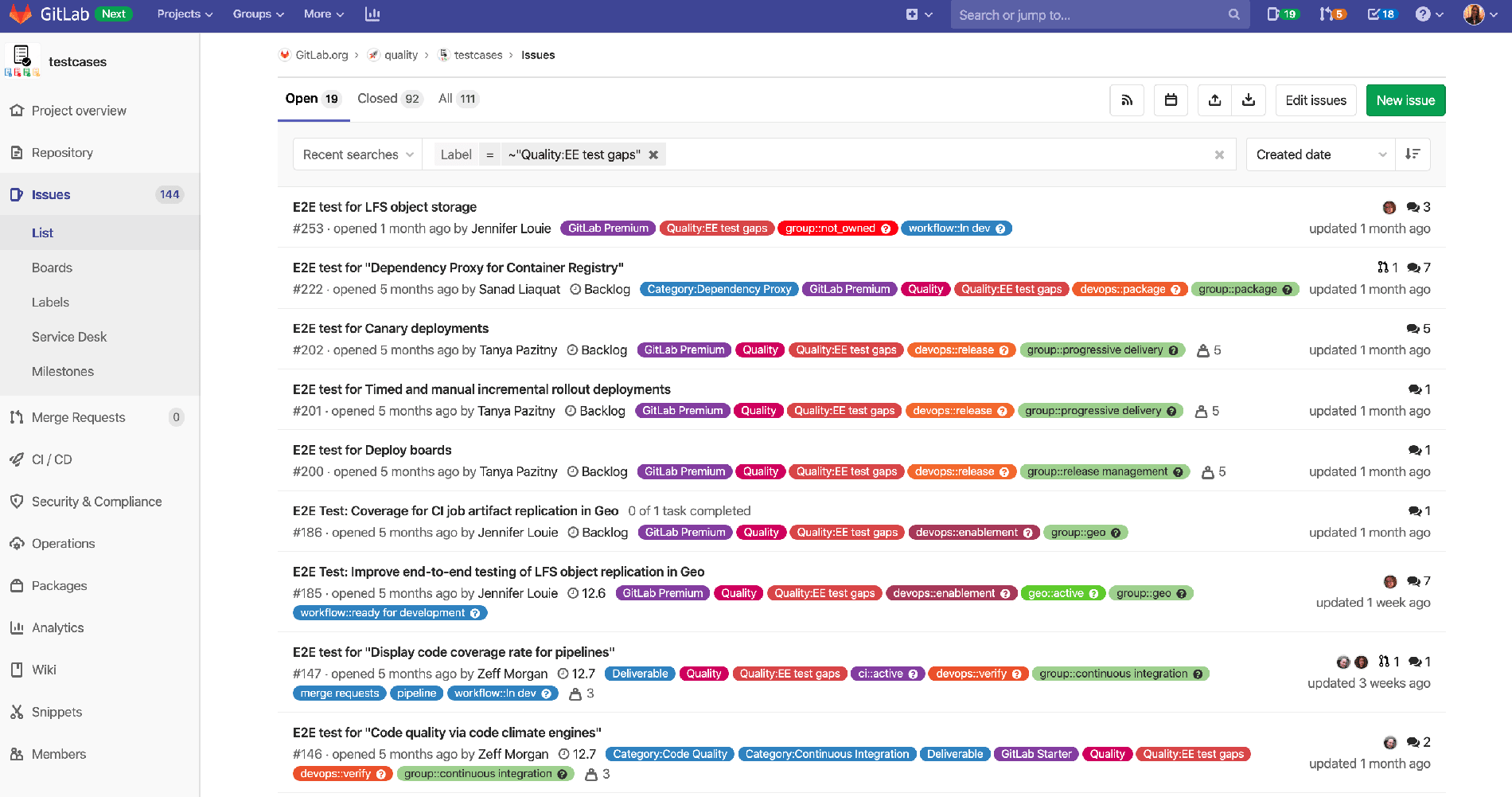Open issue E2E test for LFS object storage
The image size is (1512, 797).
pos(384,207)
